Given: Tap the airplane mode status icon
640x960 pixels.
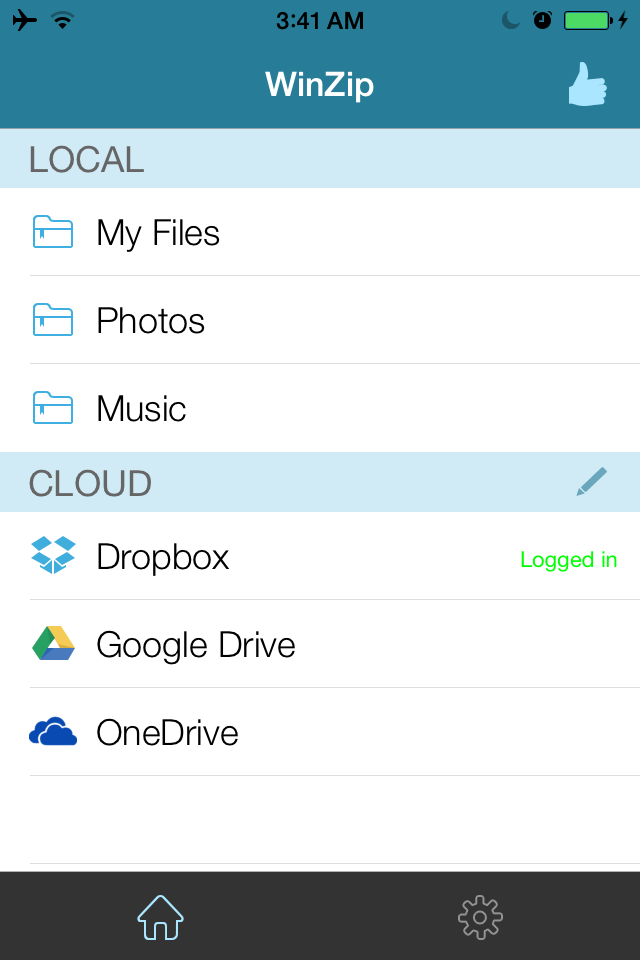Looking at the screenshot, I should [24, 20].
